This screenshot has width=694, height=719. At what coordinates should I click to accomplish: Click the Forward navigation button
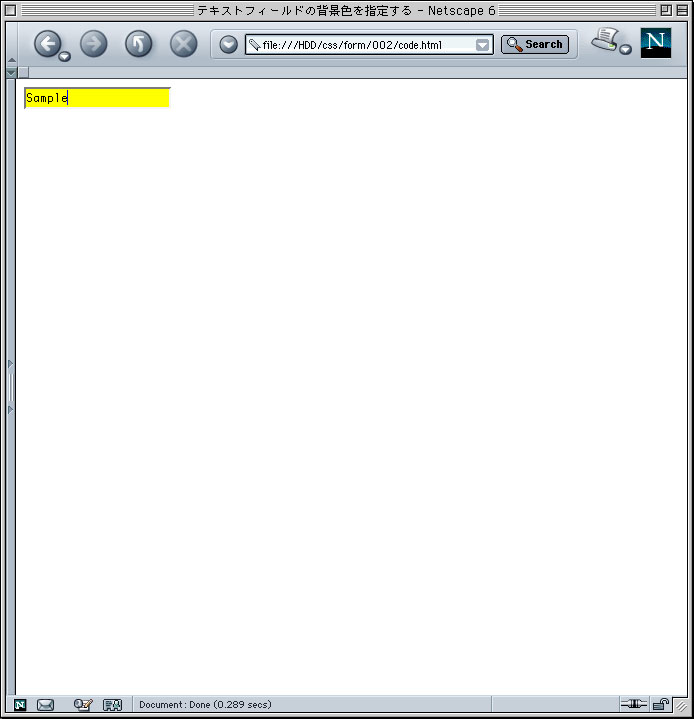click(x=94, y=44)
